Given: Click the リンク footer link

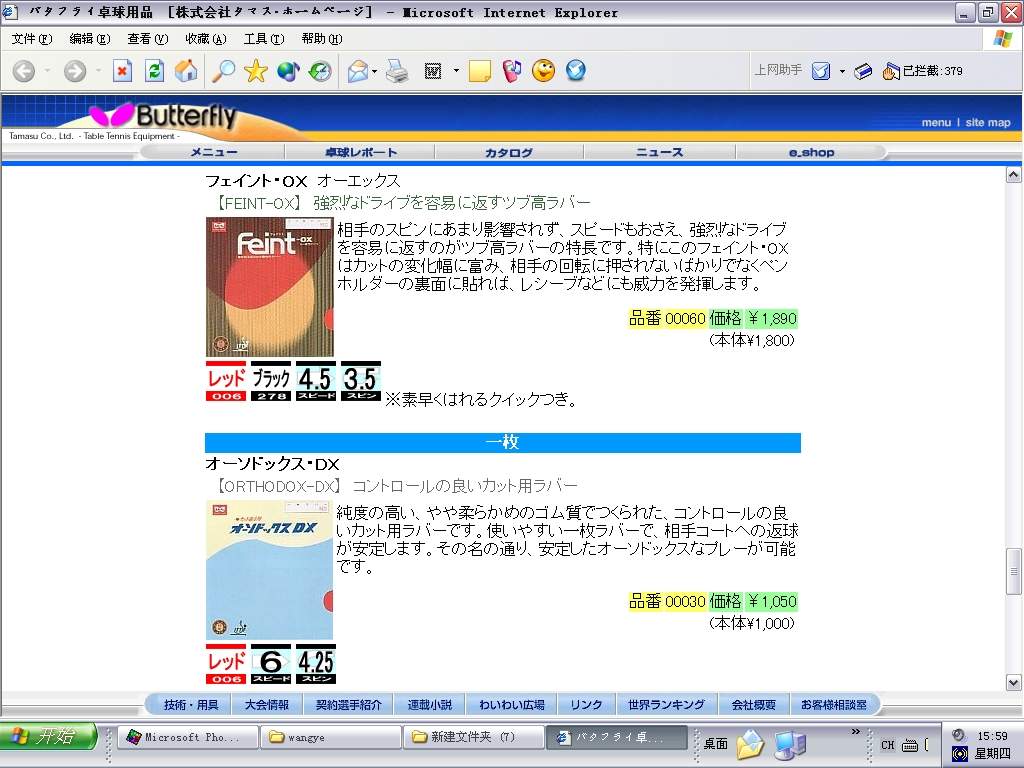Looking at the screenshot, I should click(586, 705).
